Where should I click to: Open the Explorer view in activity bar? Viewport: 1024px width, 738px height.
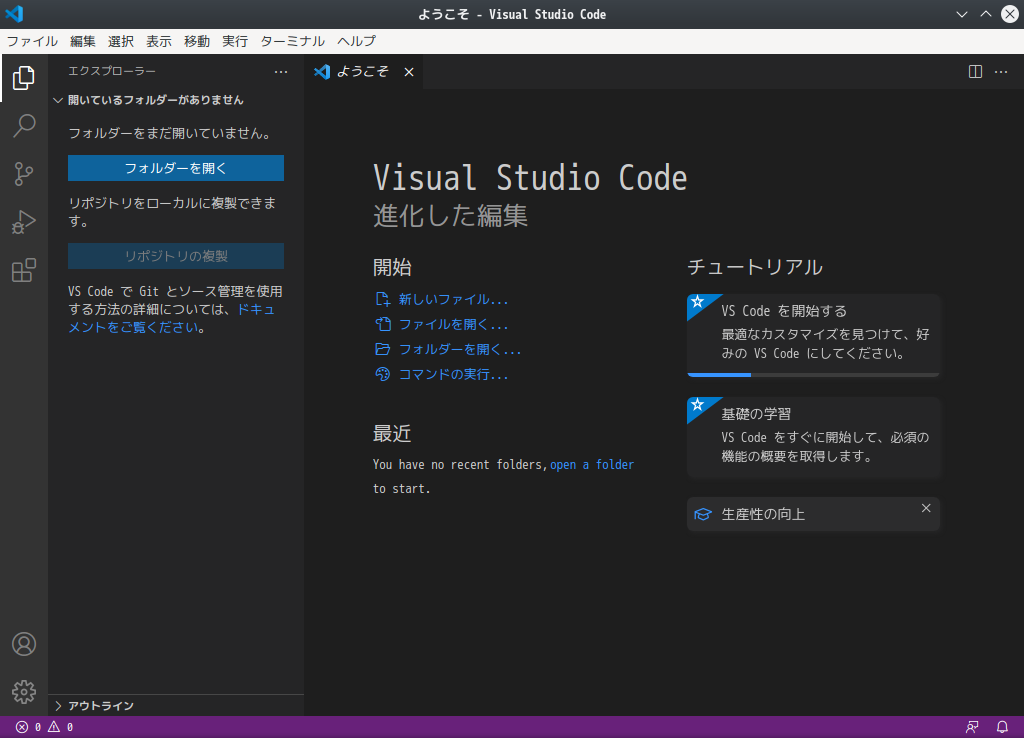coord(24,78)
